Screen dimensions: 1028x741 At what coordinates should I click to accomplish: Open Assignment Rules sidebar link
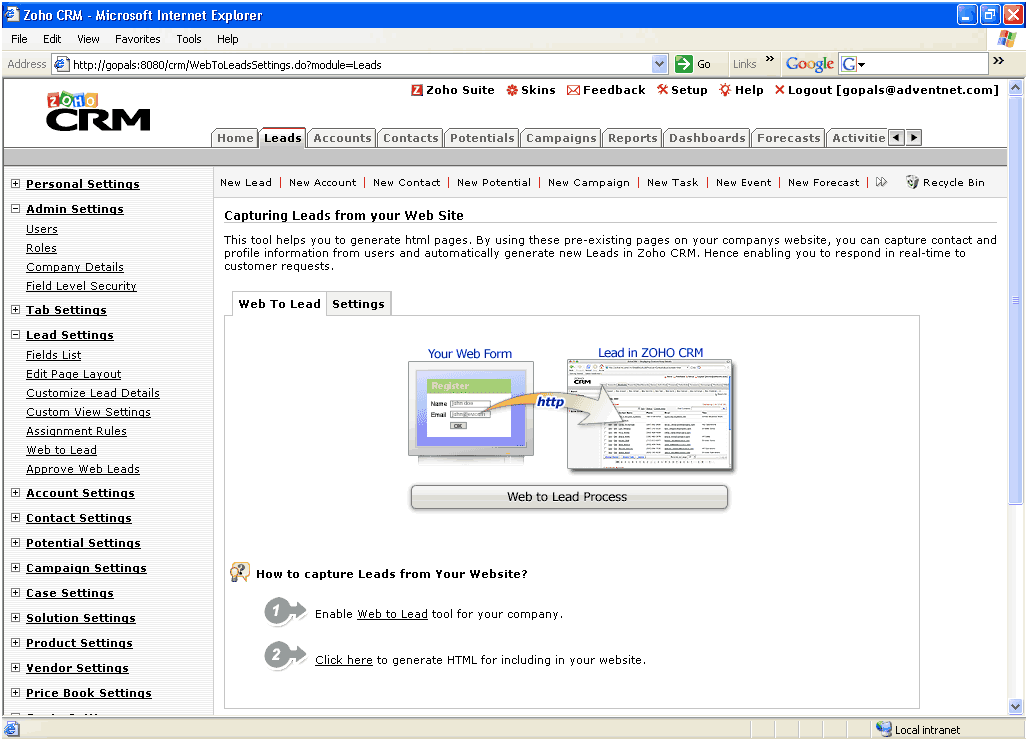pos(76,431)
